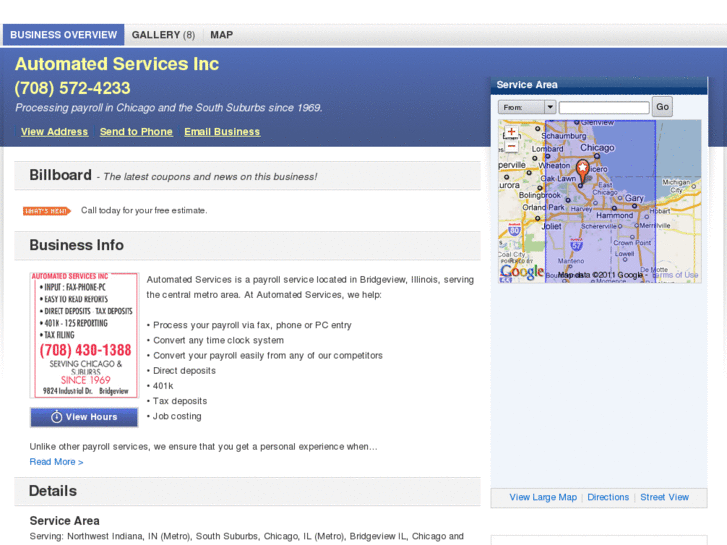Open View Large Map link
The width and height of the screenshot is (727, 545).
pyautogui.click(x=543, y=497)
